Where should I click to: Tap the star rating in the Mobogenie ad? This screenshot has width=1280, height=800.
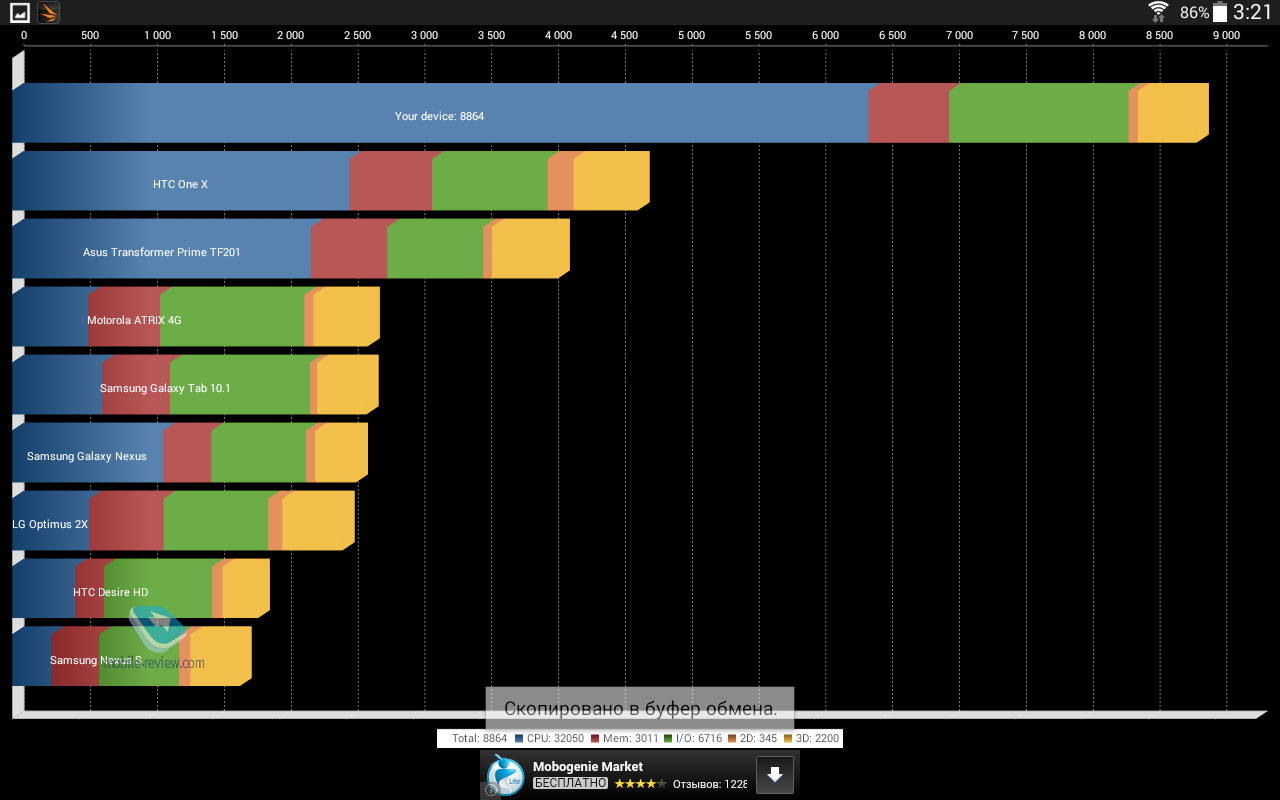click(640, 783)
